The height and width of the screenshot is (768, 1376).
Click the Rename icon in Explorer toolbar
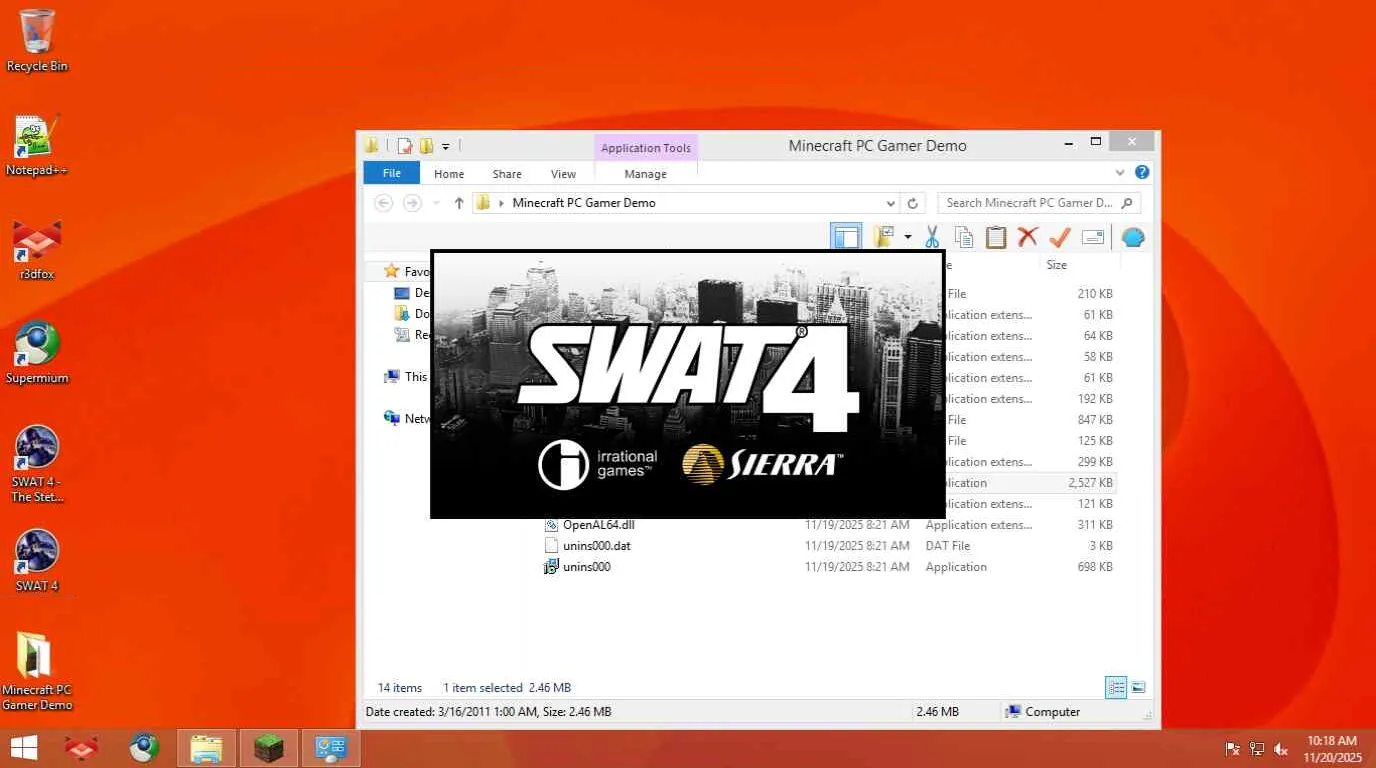(x=1093, y=237)
